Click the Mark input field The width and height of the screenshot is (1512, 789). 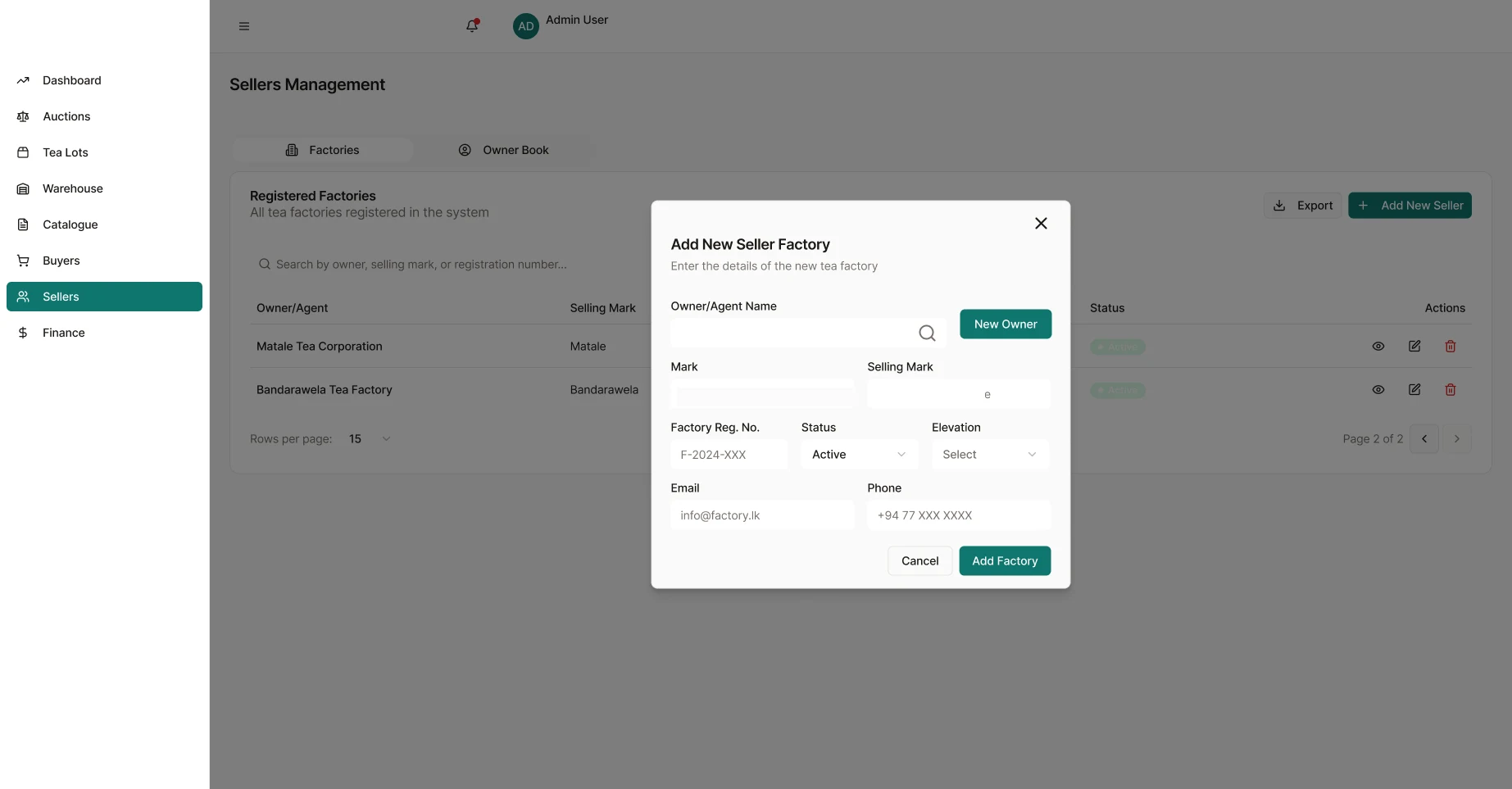pos(762,393)
